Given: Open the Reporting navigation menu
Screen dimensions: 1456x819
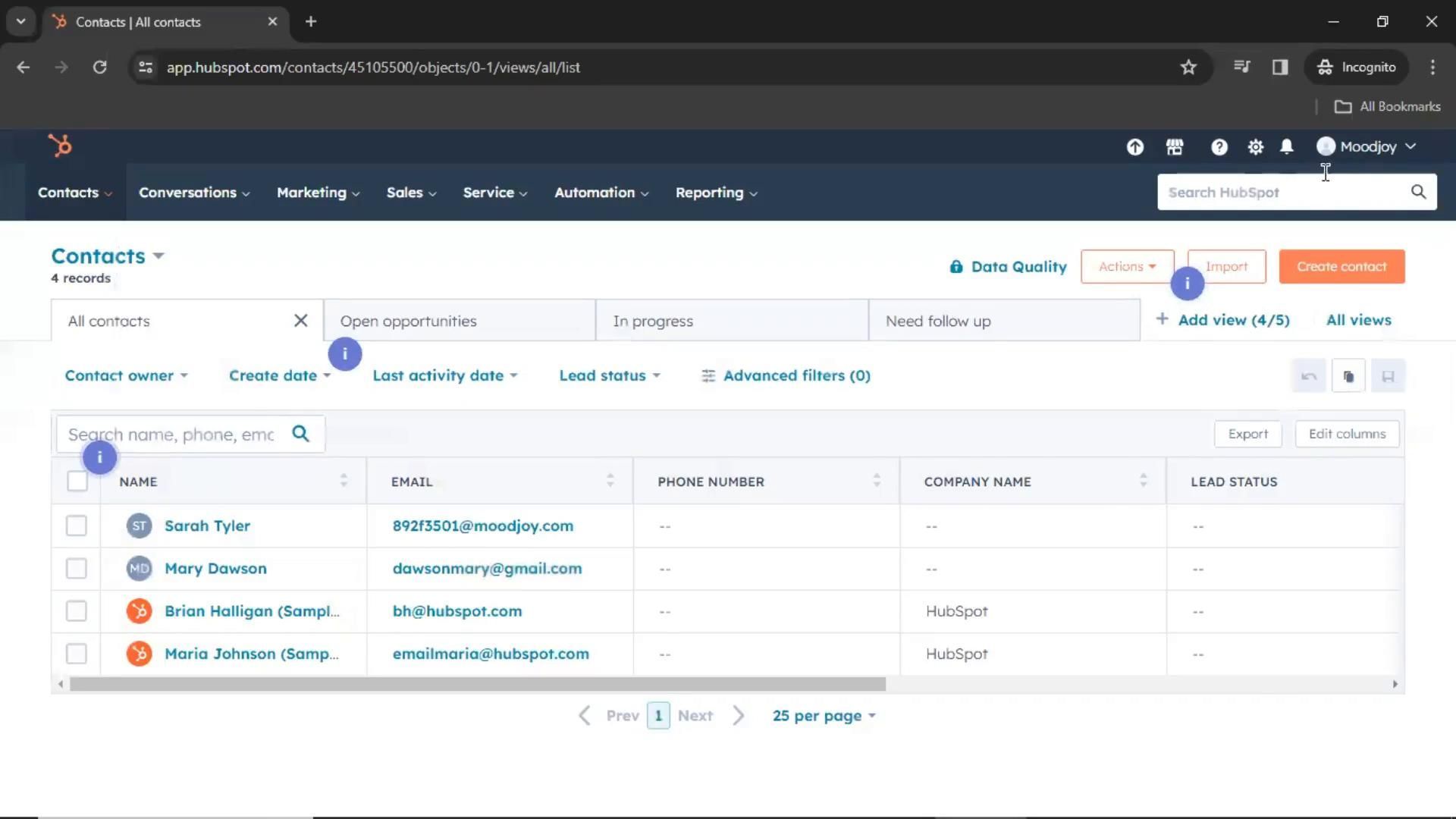Looking at the screenshot, I should click(x=716, y=193).
